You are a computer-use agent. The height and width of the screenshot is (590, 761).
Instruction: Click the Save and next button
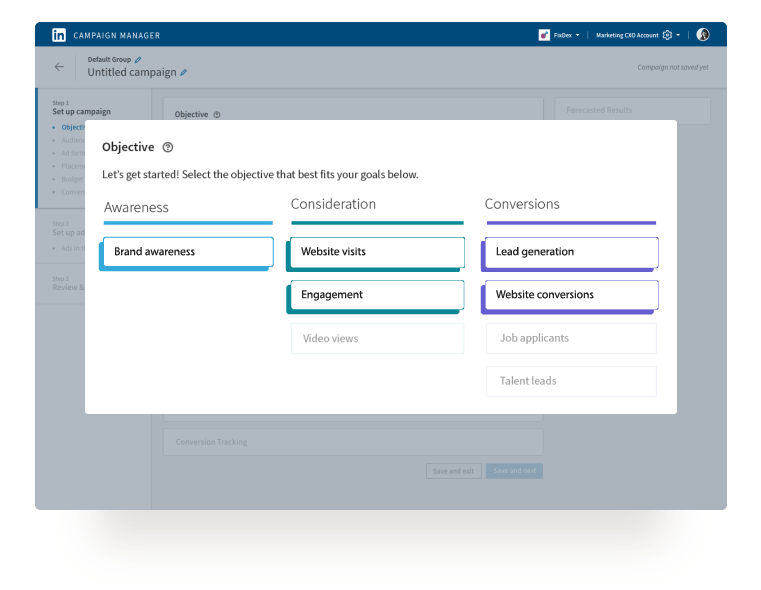click(514, 470)
